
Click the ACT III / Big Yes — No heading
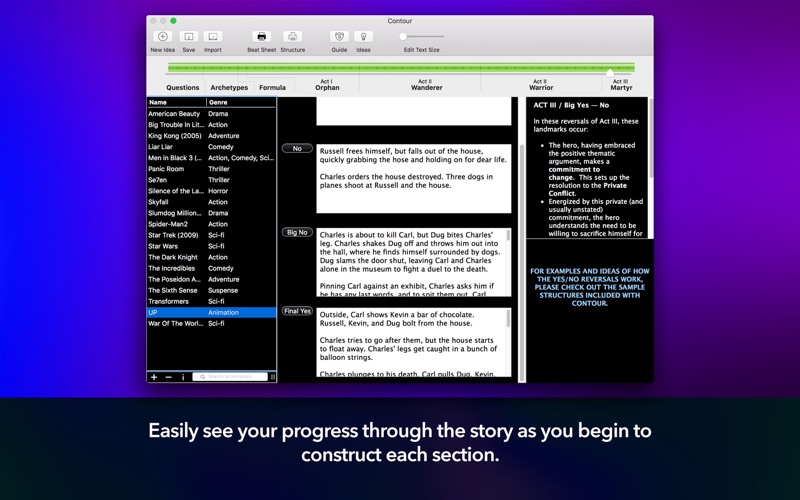click(571, 105)
